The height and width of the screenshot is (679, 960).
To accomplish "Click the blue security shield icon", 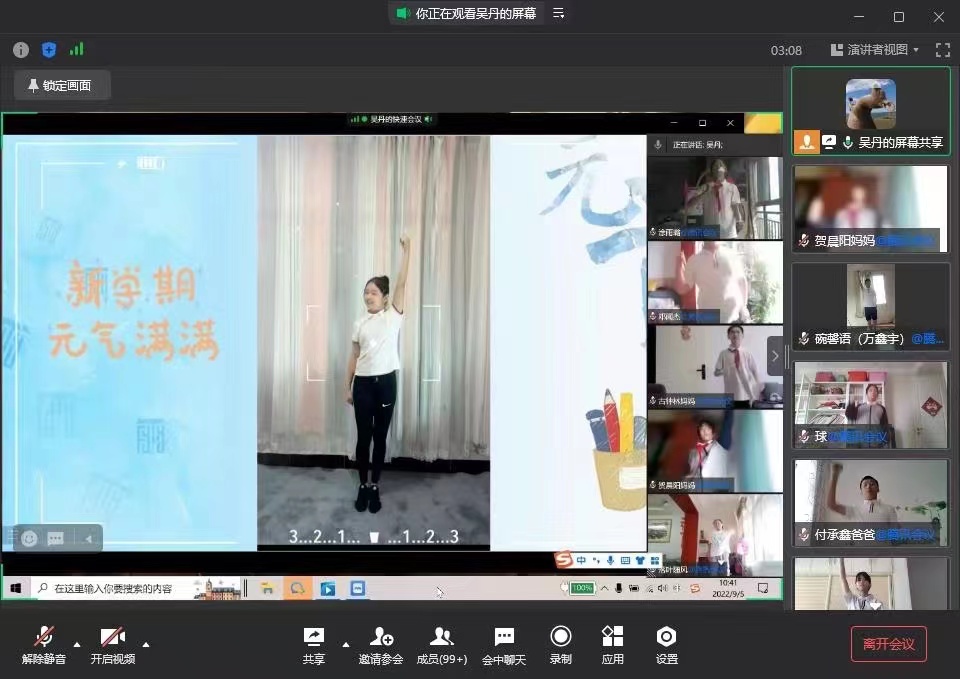I will point(49,50).
